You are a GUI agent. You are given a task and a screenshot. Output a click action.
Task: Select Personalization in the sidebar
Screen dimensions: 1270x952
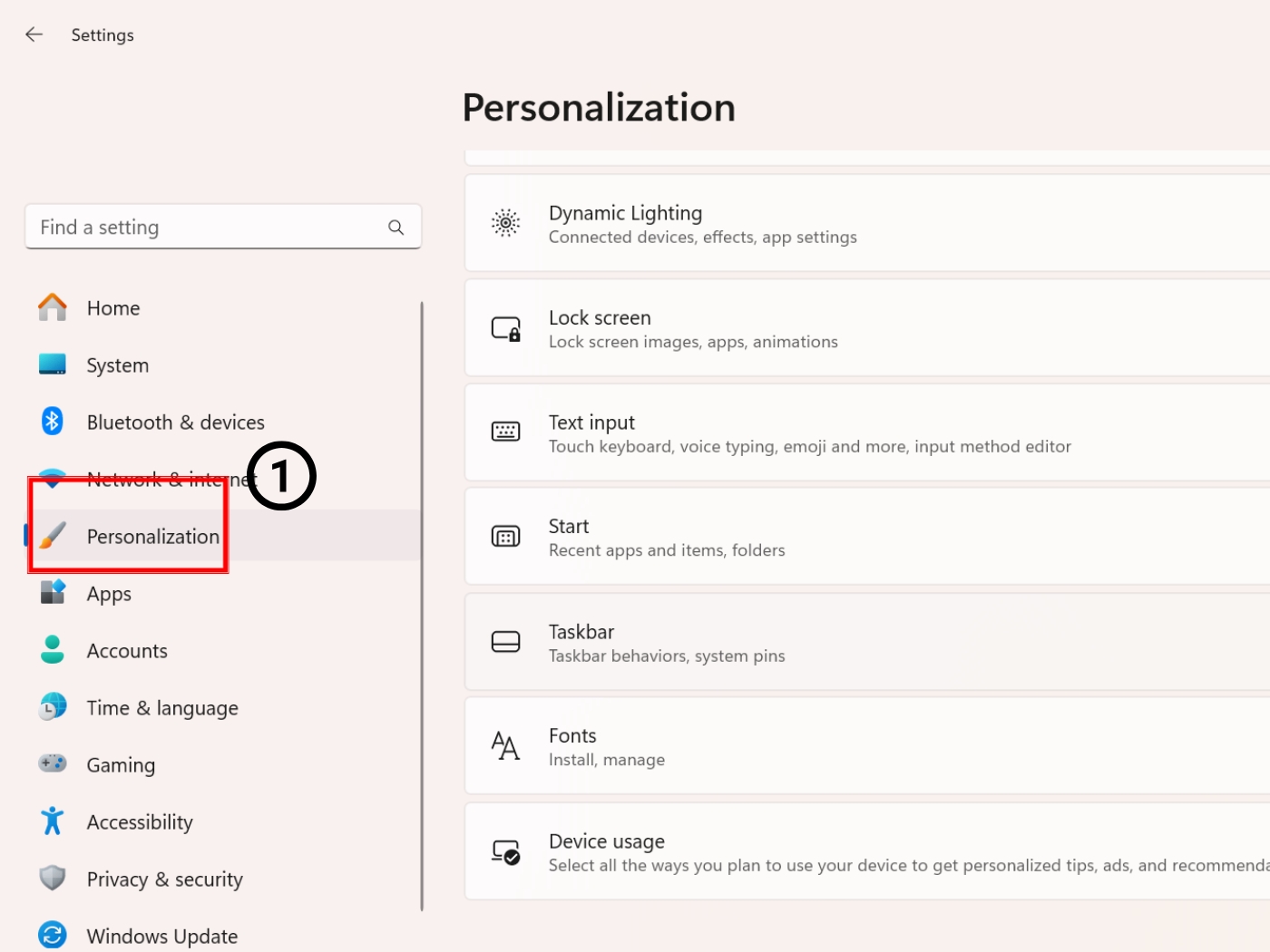(223, 537)
